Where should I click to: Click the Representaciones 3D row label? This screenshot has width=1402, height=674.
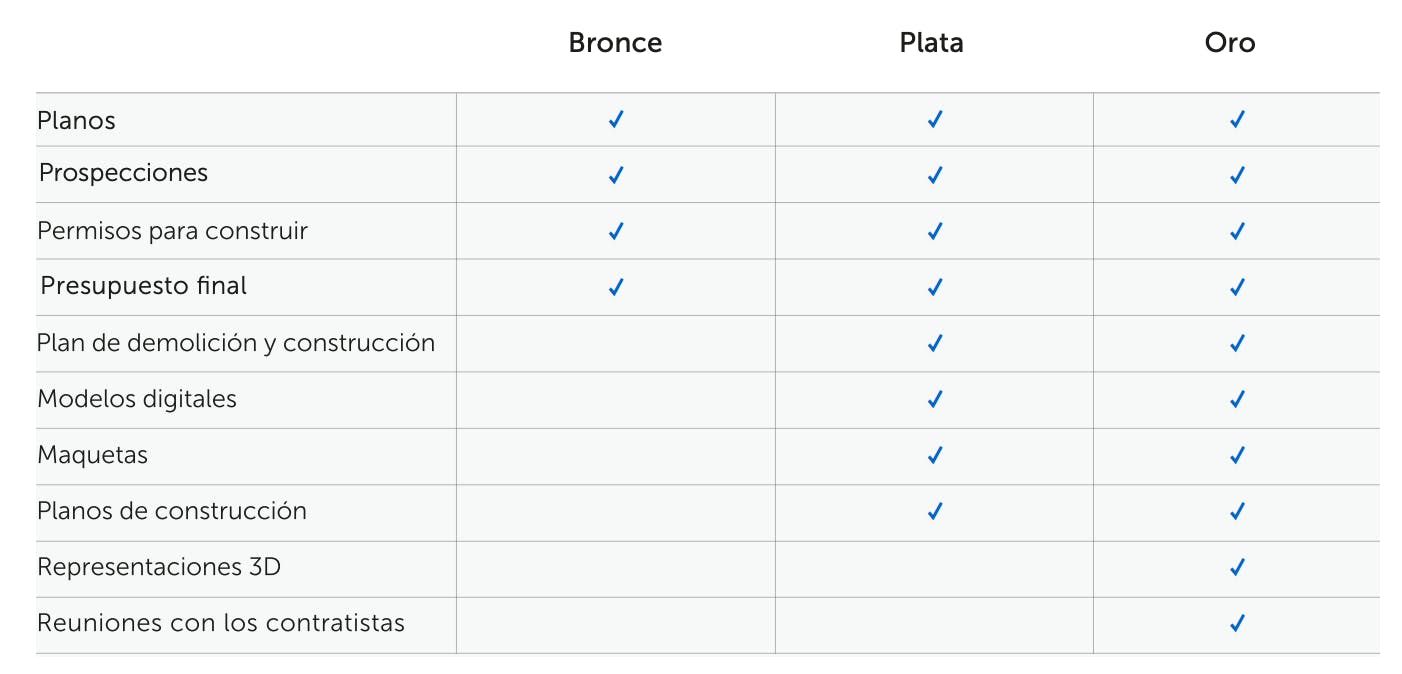click(159, 567)
